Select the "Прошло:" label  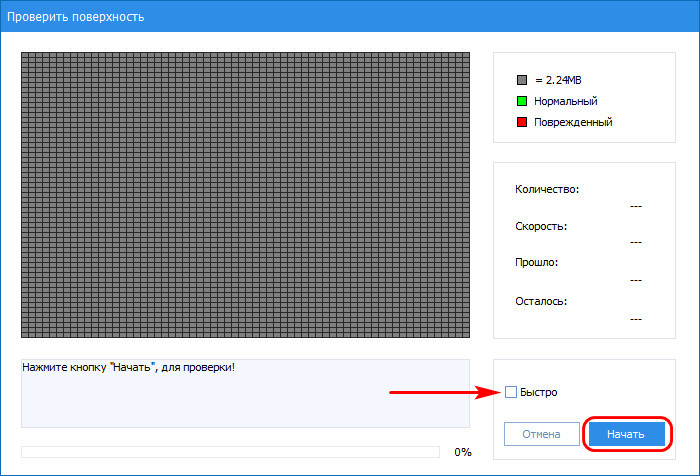[x=537, y=262]
